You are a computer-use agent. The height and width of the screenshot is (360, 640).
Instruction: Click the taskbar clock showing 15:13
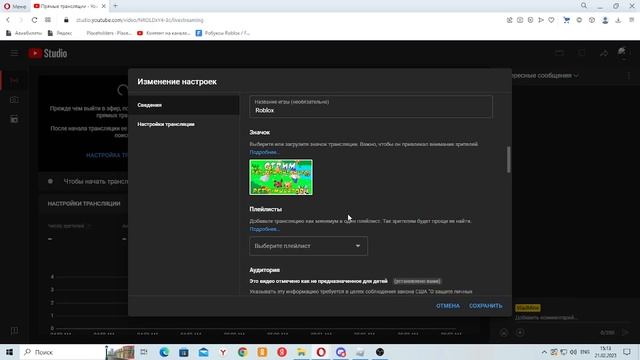[606, 352]
